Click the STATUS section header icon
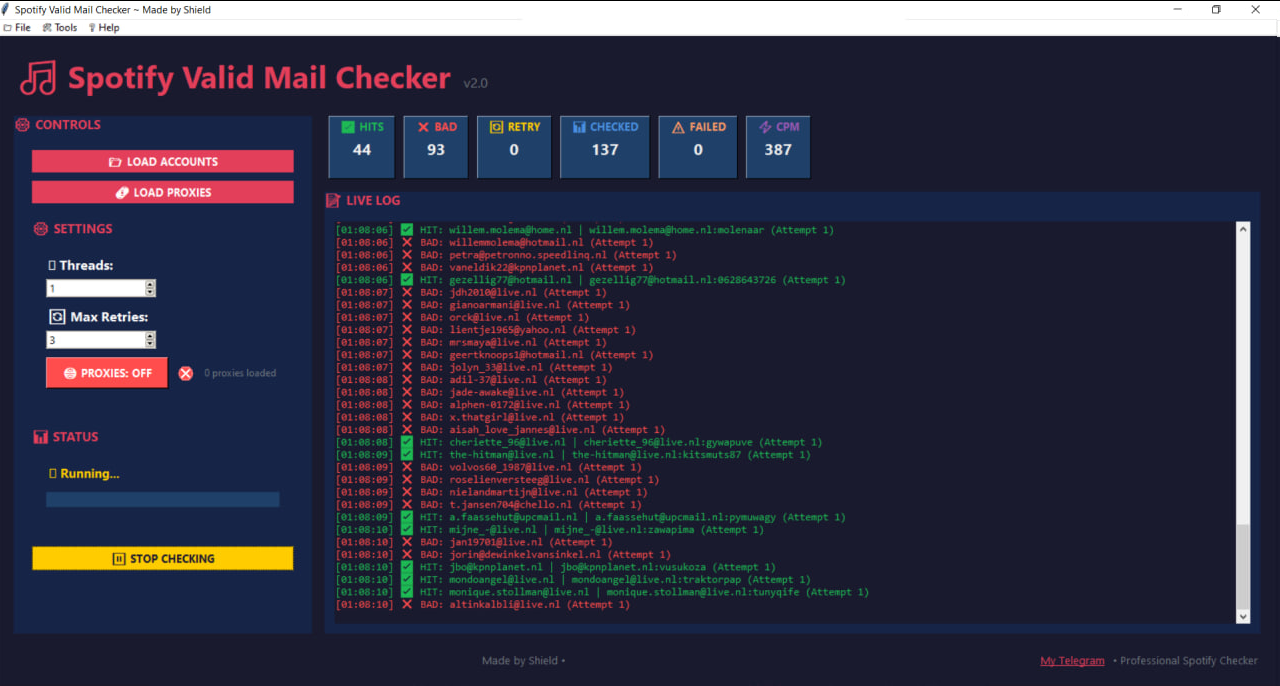Screen dimensions: 1280x686 click(41, 437)
